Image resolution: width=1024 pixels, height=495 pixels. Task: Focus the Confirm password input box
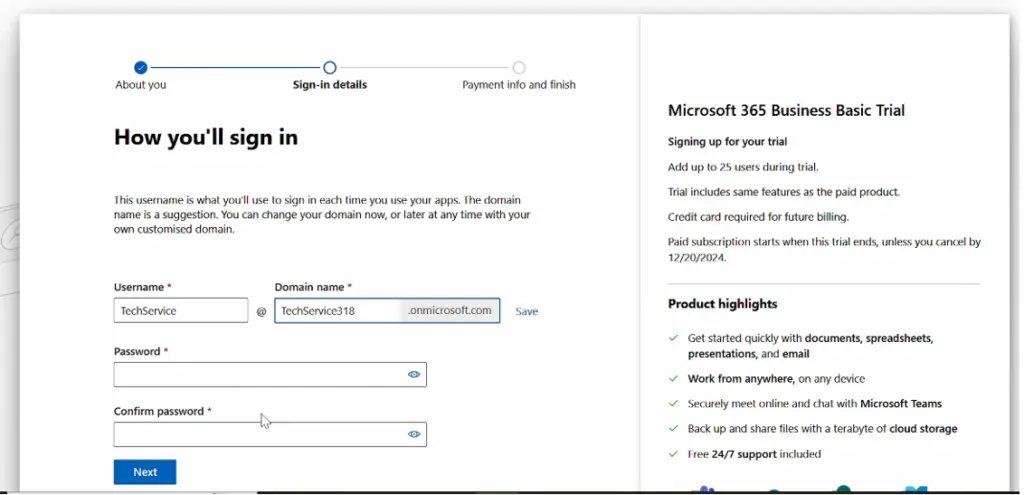[x=270, y=434]
